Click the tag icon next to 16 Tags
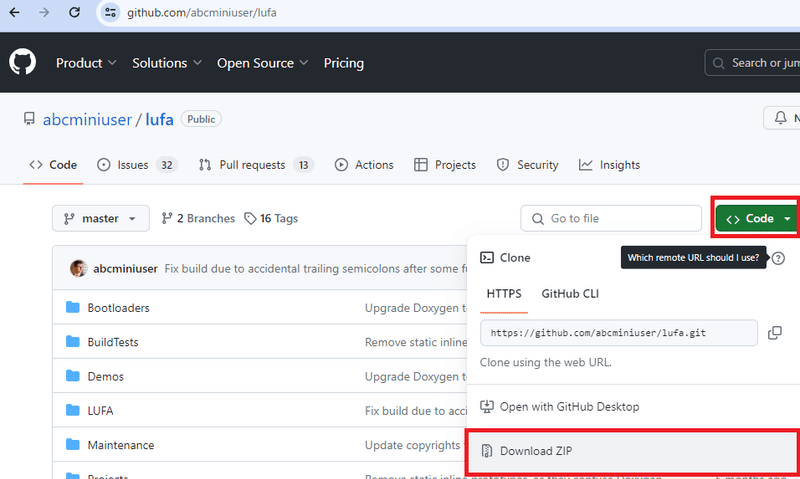Image resolution: width=800 pixels, height=479 pixels. pos(250,218)
